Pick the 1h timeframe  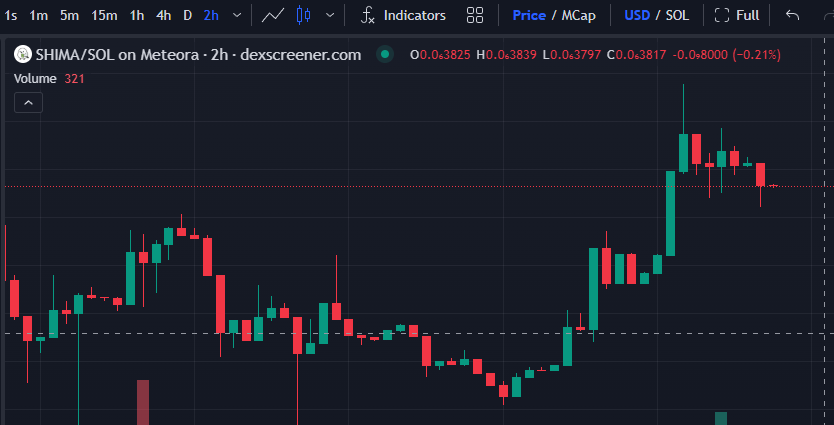point(137,15)
